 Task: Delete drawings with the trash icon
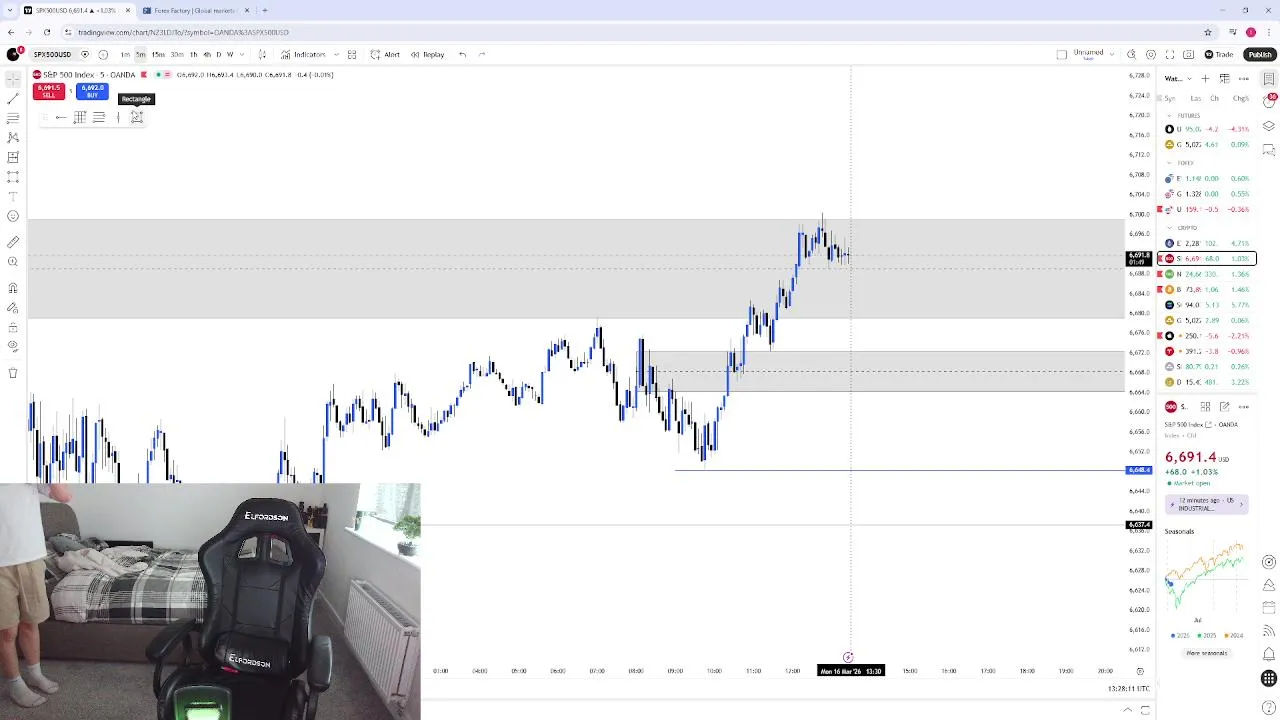coord(13,373)
